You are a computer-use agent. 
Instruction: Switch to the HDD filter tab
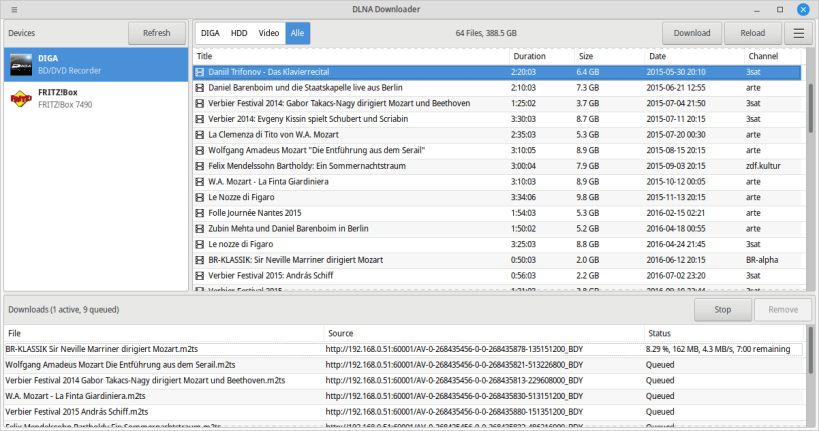point(239,33)
